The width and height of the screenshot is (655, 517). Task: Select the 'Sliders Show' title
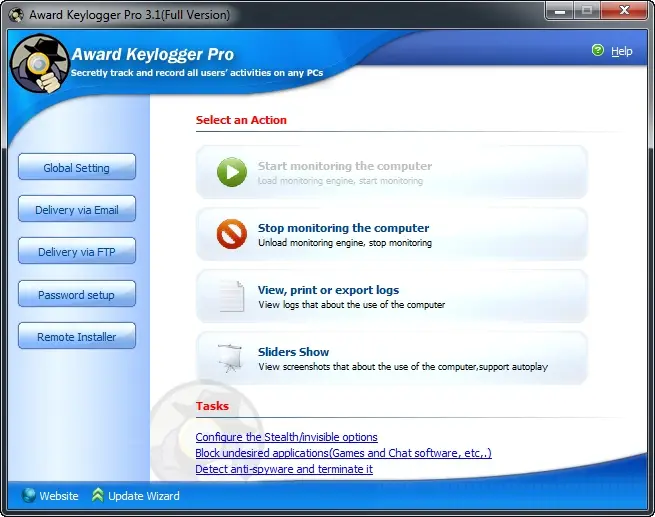coord(293,352)
